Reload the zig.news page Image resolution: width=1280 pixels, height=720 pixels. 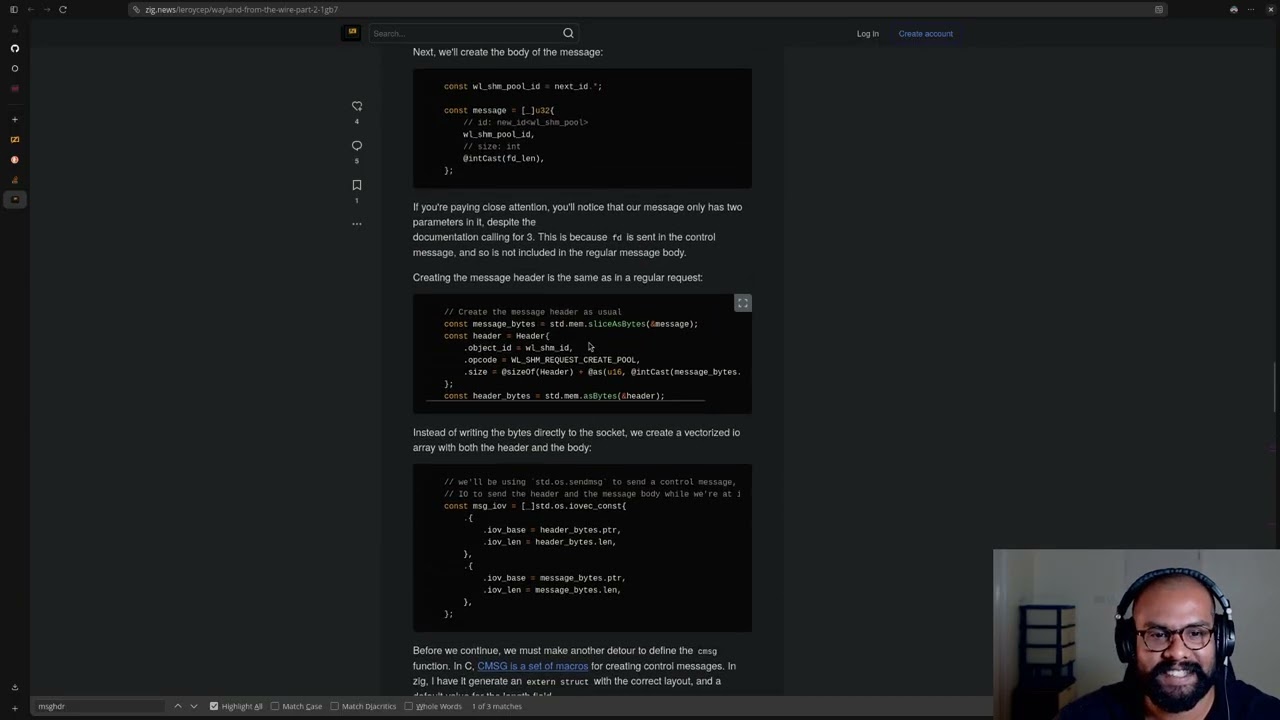[x=62, y=9]
